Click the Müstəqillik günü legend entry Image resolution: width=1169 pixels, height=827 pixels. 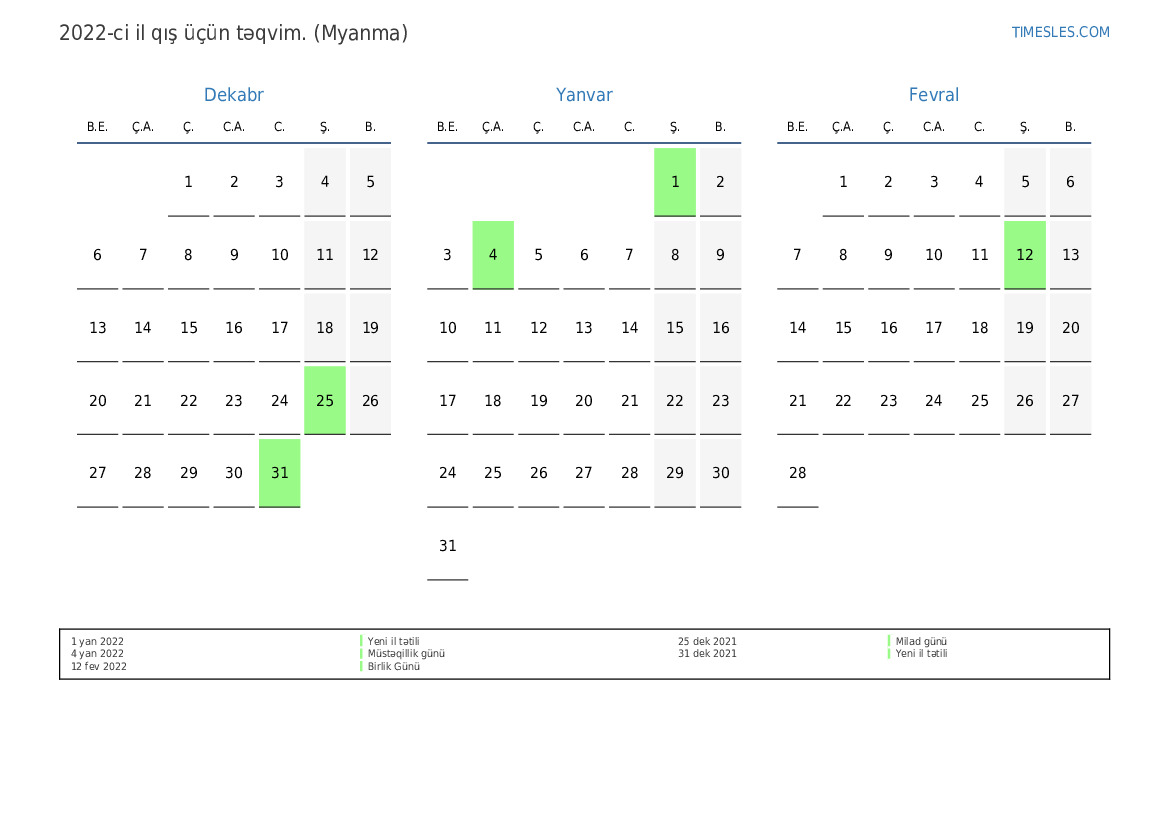tap(406, 654)
